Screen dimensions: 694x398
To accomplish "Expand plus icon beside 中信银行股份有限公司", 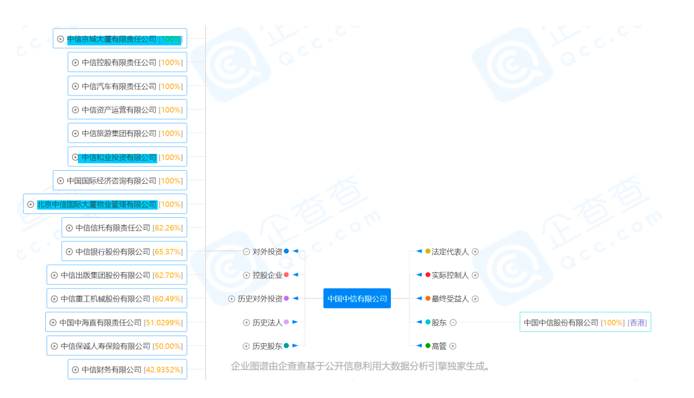I will click(69, 251).
